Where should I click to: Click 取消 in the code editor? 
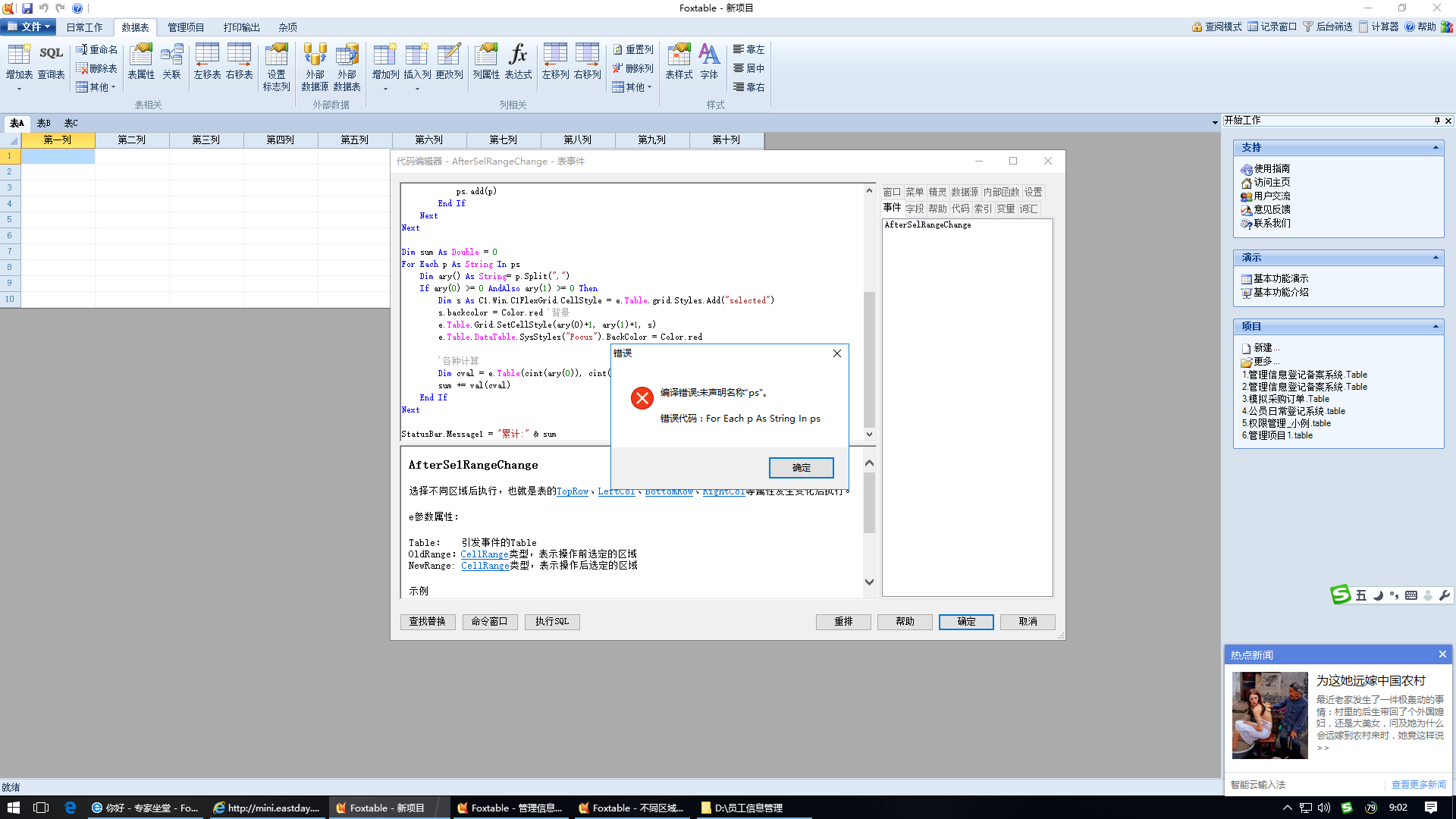tap(1028, 622)
